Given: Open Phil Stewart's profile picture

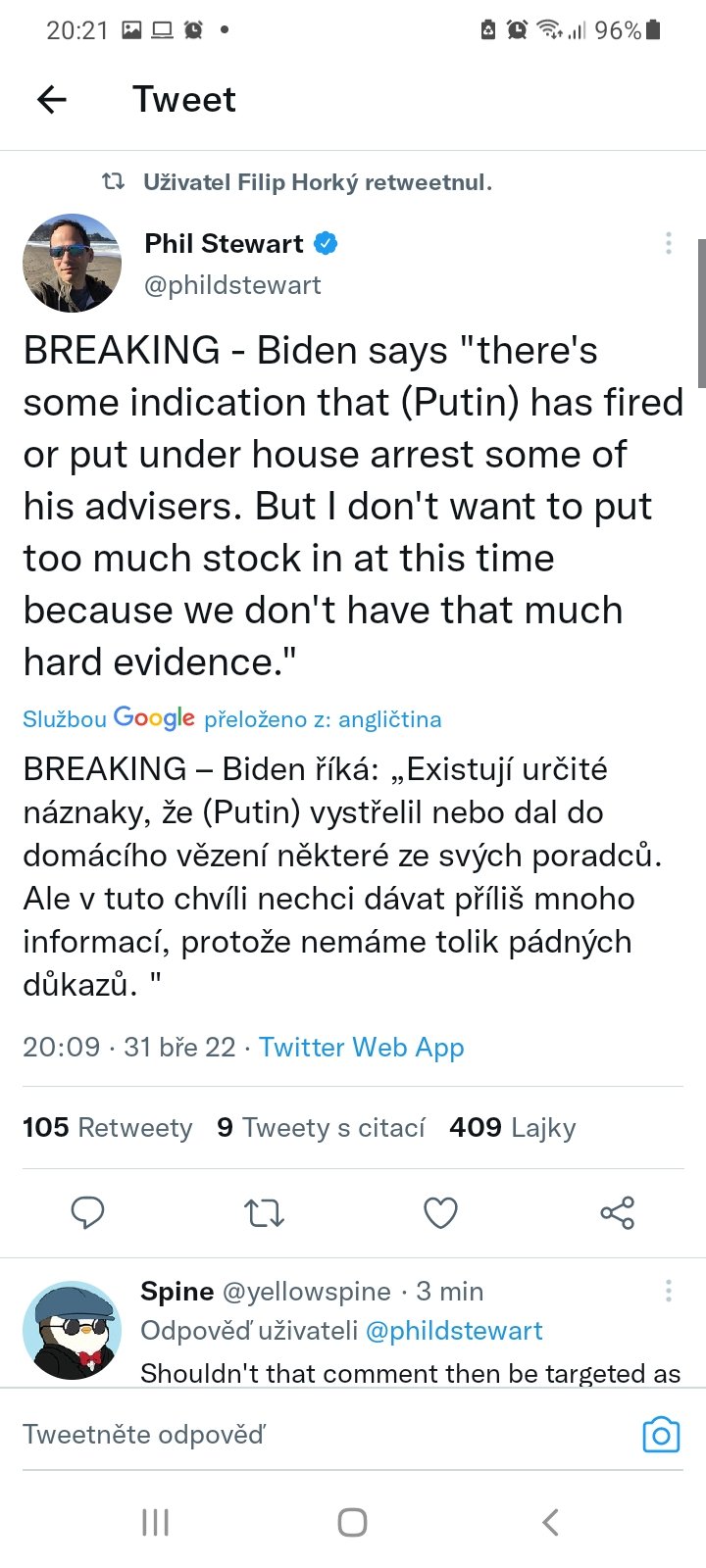Looking at the screenshot, I should click(x=72, y=263).
